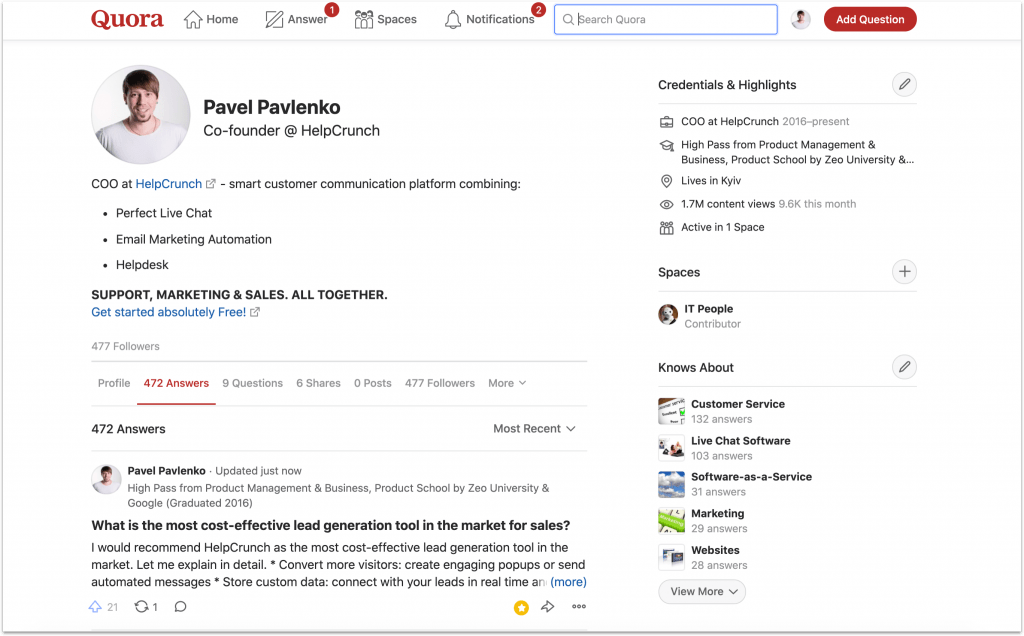Open the Home feed icon
The height and width of the screenshot is (636, 1024).
click(193, 20)
